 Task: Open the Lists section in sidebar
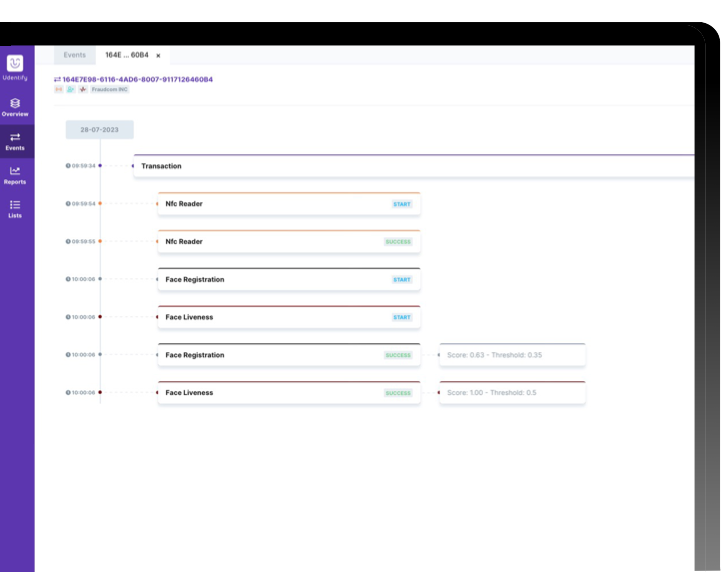(x=15, y=208)
